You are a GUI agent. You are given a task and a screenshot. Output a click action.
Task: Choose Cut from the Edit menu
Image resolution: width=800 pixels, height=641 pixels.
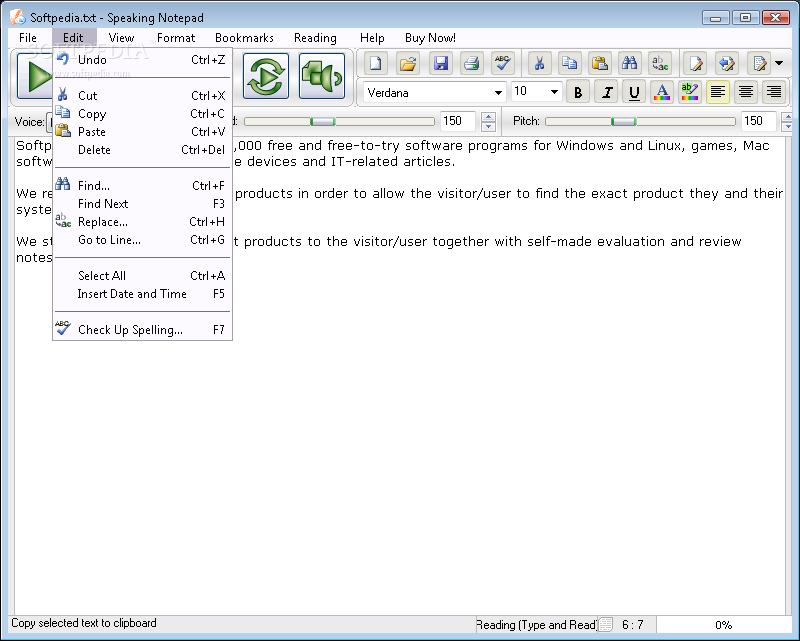142,95
